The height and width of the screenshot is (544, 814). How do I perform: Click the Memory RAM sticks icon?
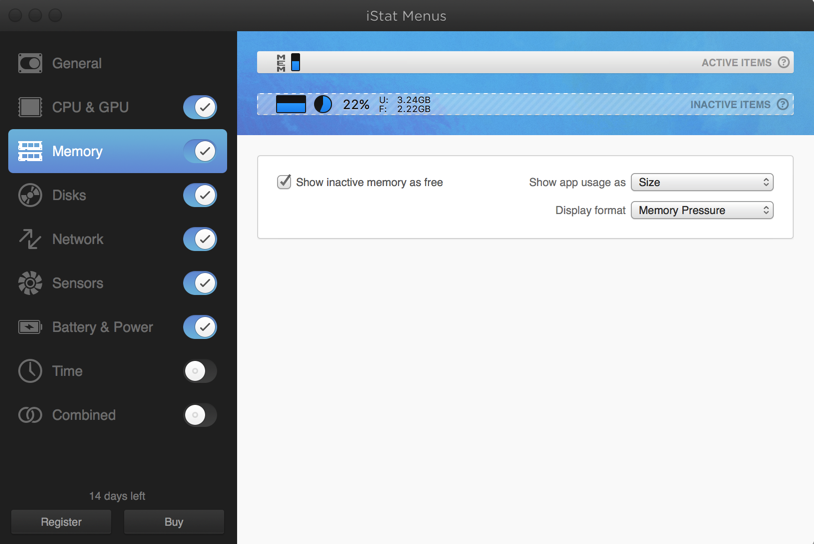[x=30, y=151]
